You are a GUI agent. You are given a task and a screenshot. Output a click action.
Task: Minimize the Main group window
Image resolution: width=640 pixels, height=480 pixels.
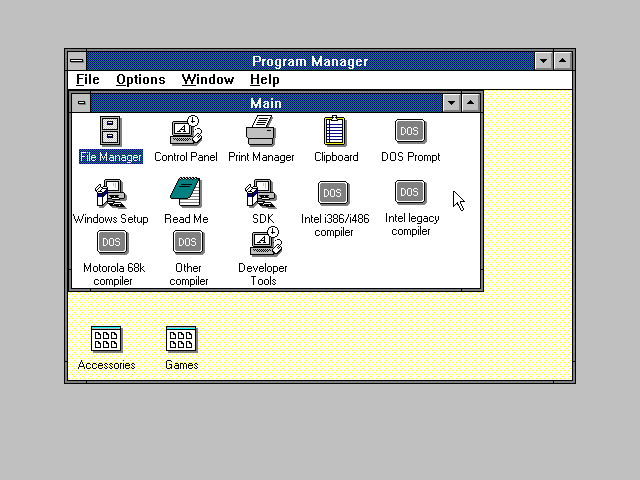pyautogui.click(x=452, y=103)
